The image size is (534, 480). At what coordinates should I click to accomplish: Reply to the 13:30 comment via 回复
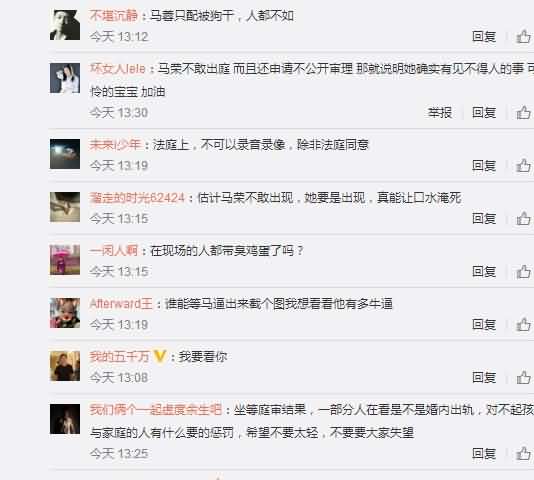484,113
